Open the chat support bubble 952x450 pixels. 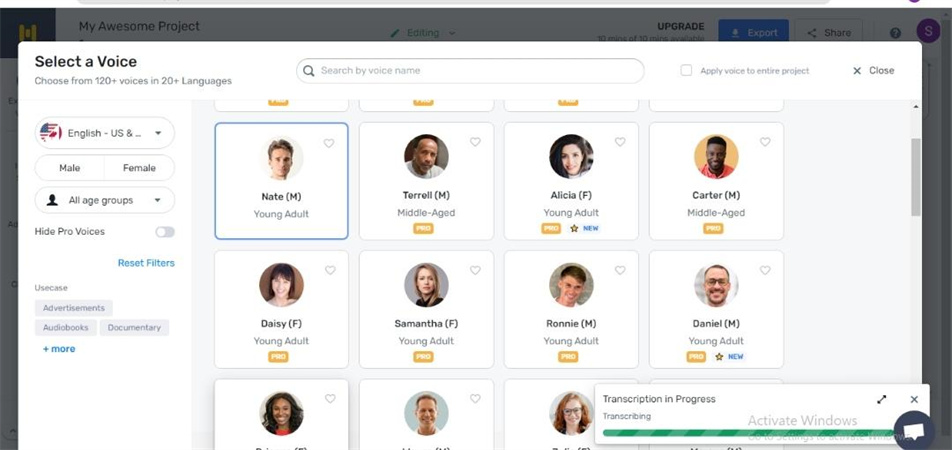[914, 430]
